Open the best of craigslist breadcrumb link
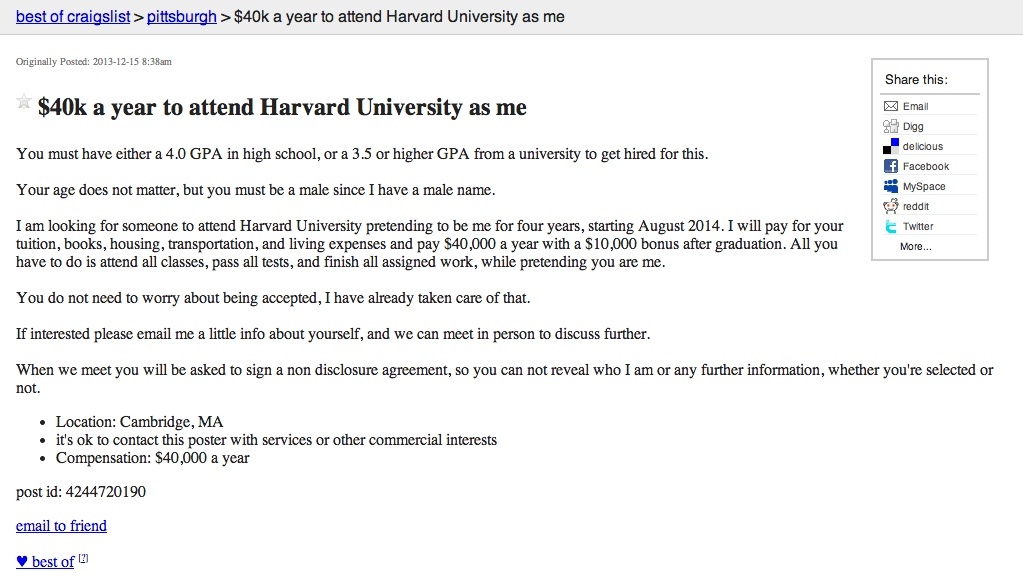1023x586 pixels. tap(73, 17)
